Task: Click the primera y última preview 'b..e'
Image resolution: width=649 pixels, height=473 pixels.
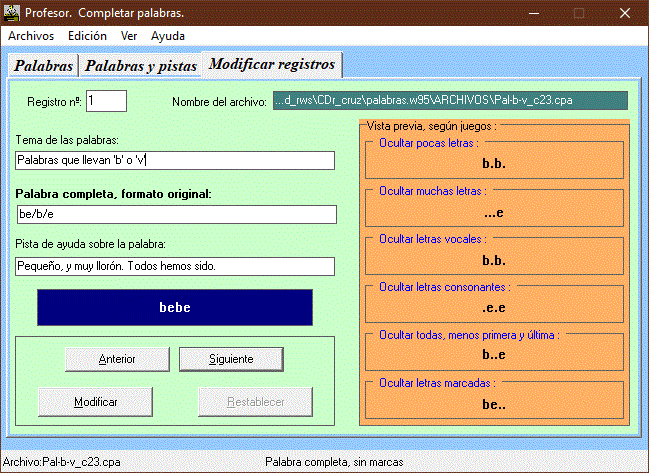Action: (x=494, y=355)
